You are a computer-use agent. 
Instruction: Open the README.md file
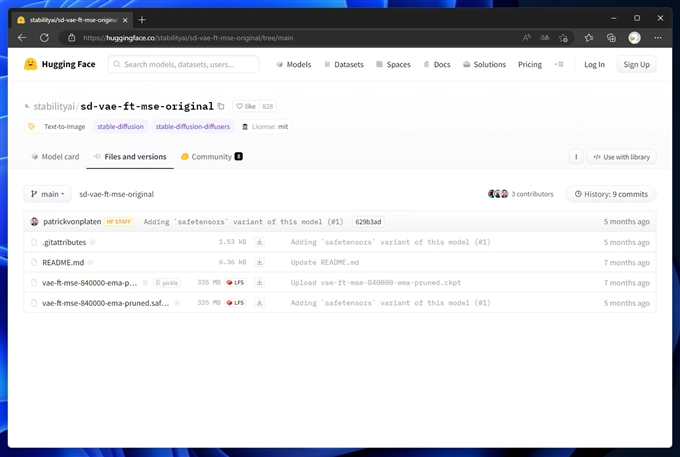[x=63, y=262]
